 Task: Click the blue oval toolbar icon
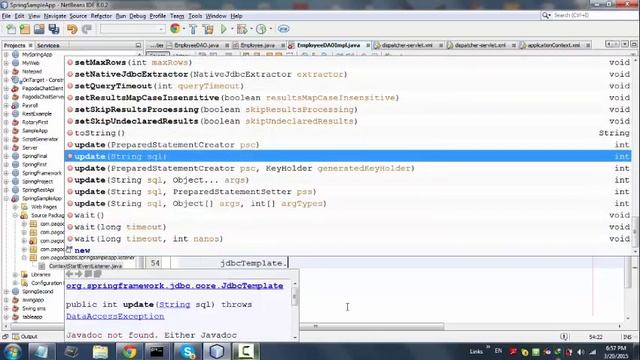tap(284, 29)
